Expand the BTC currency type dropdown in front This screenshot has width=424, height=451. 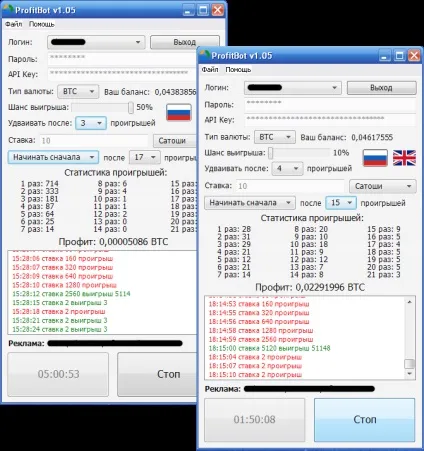coord(275,137)
